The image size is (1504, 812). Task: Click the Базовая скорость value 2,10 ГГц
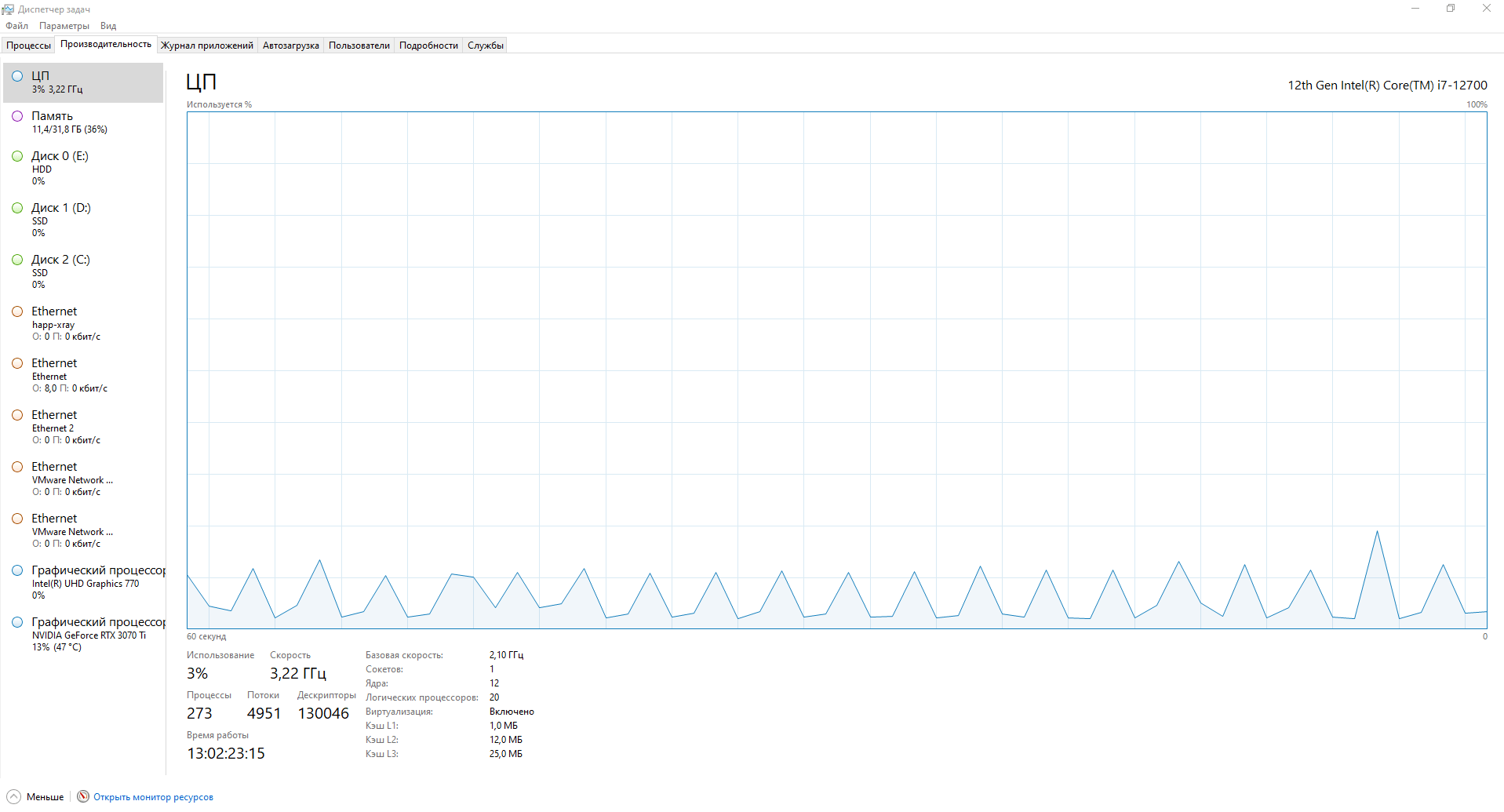(x=506, y=655)
